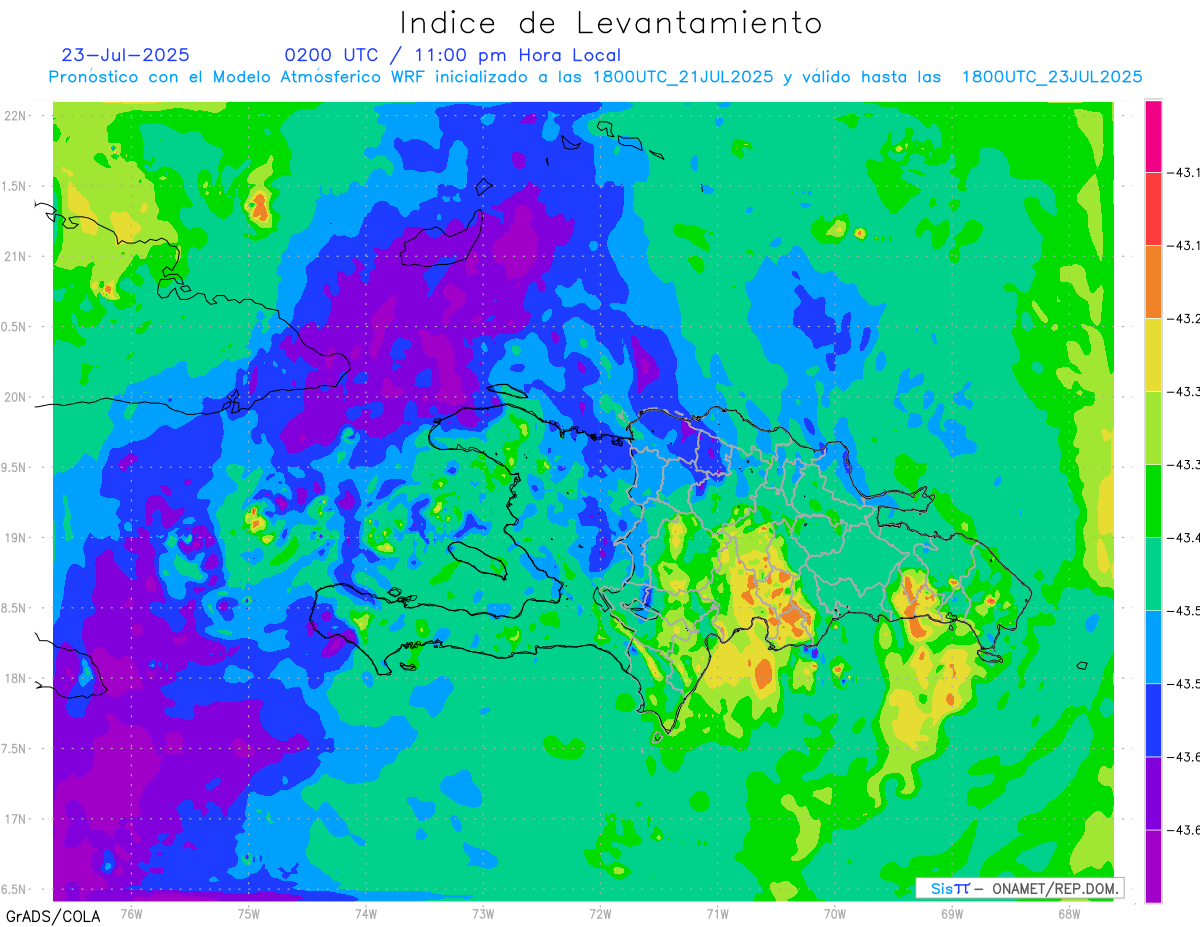1200x927 pixels.
Task: Pick the magenta swatch on the color bar
Action: tap(1153, 136)
